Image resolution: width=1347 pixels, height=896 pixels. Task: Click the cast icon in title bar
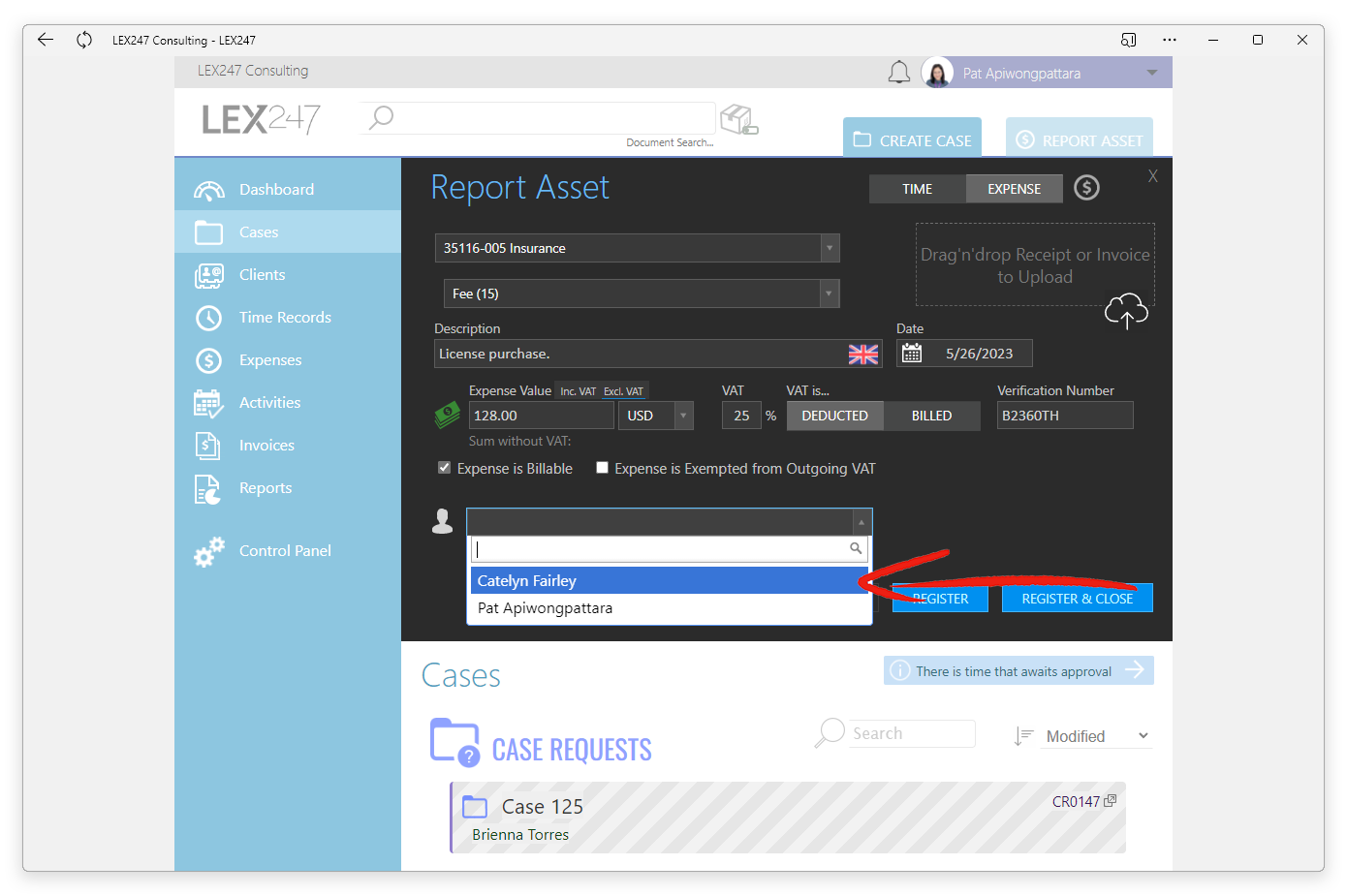[x=1128, y=40]
